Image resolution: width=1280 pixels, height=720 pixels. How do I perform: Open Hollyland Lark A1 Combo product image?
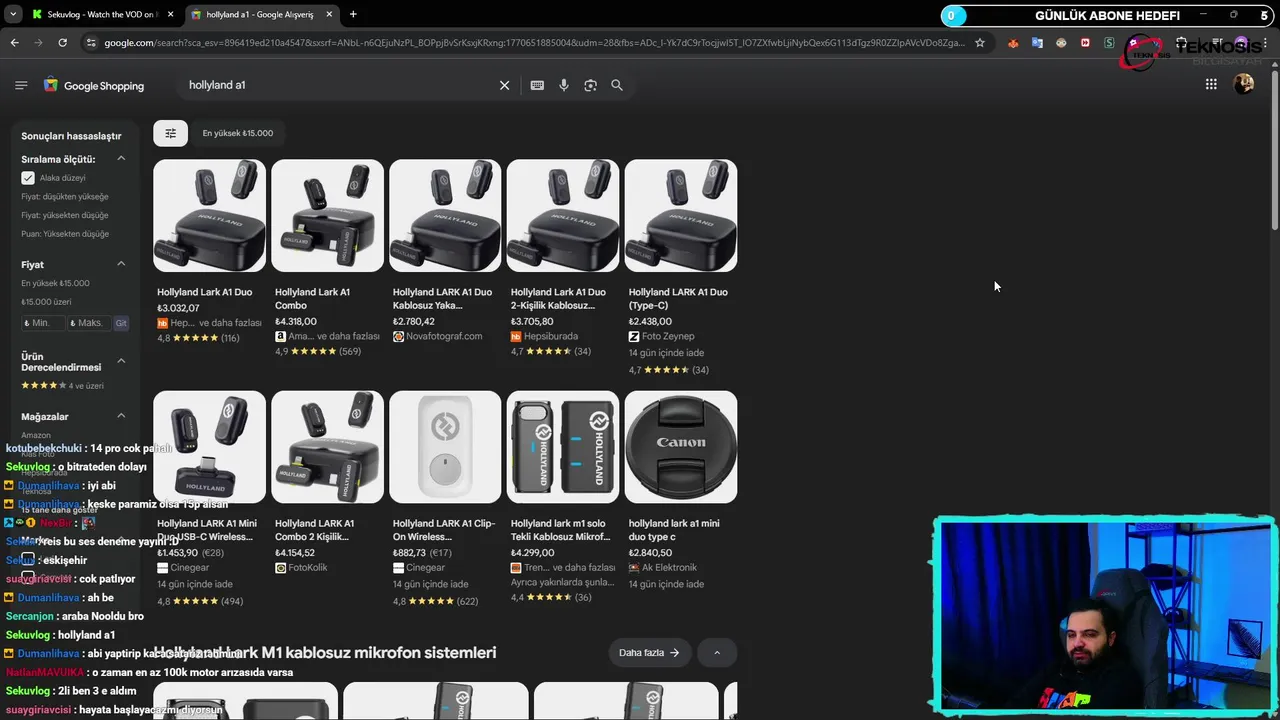coord(327,215)
